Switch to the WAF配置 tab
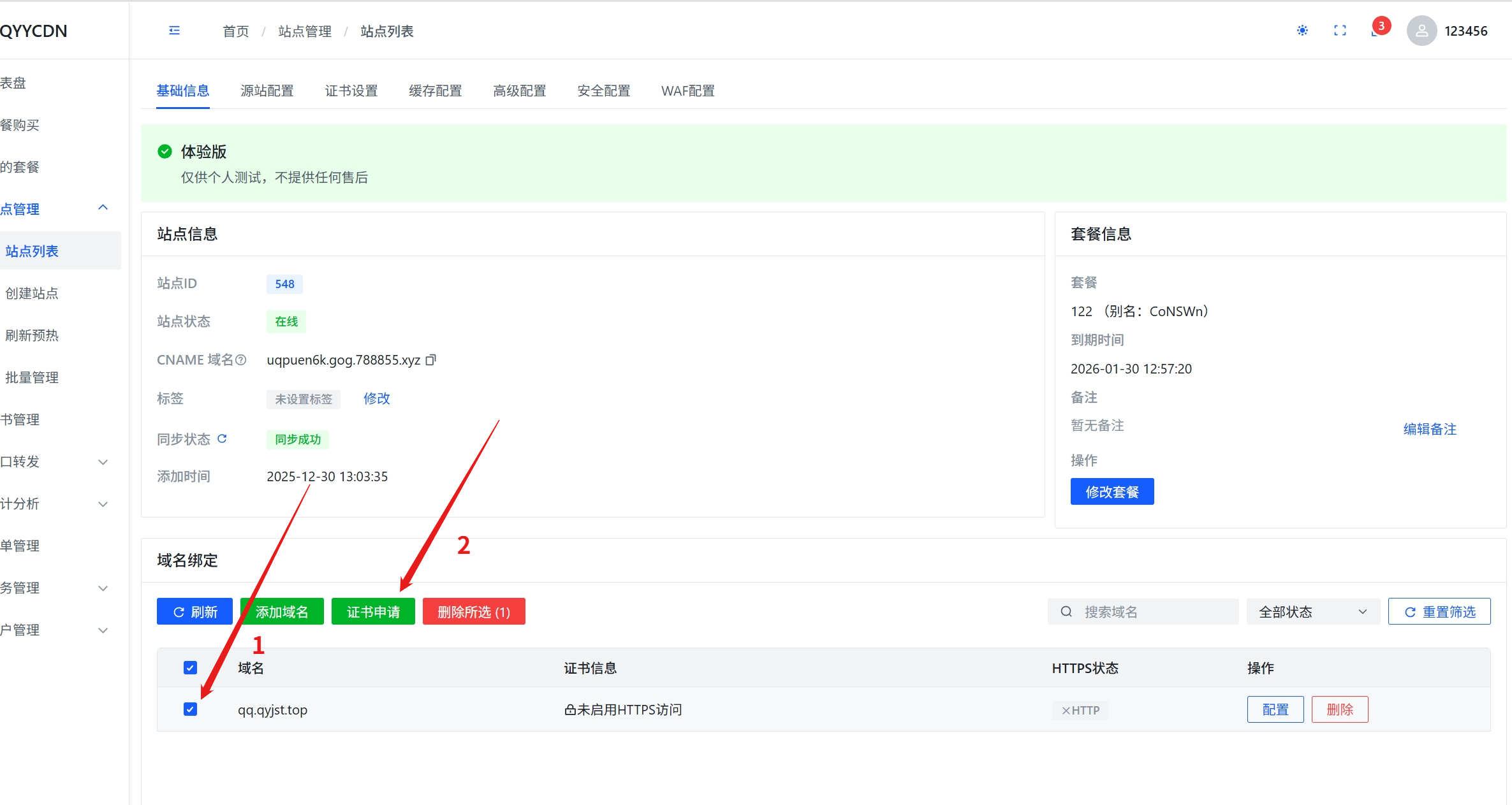 [x=687, y=91]
